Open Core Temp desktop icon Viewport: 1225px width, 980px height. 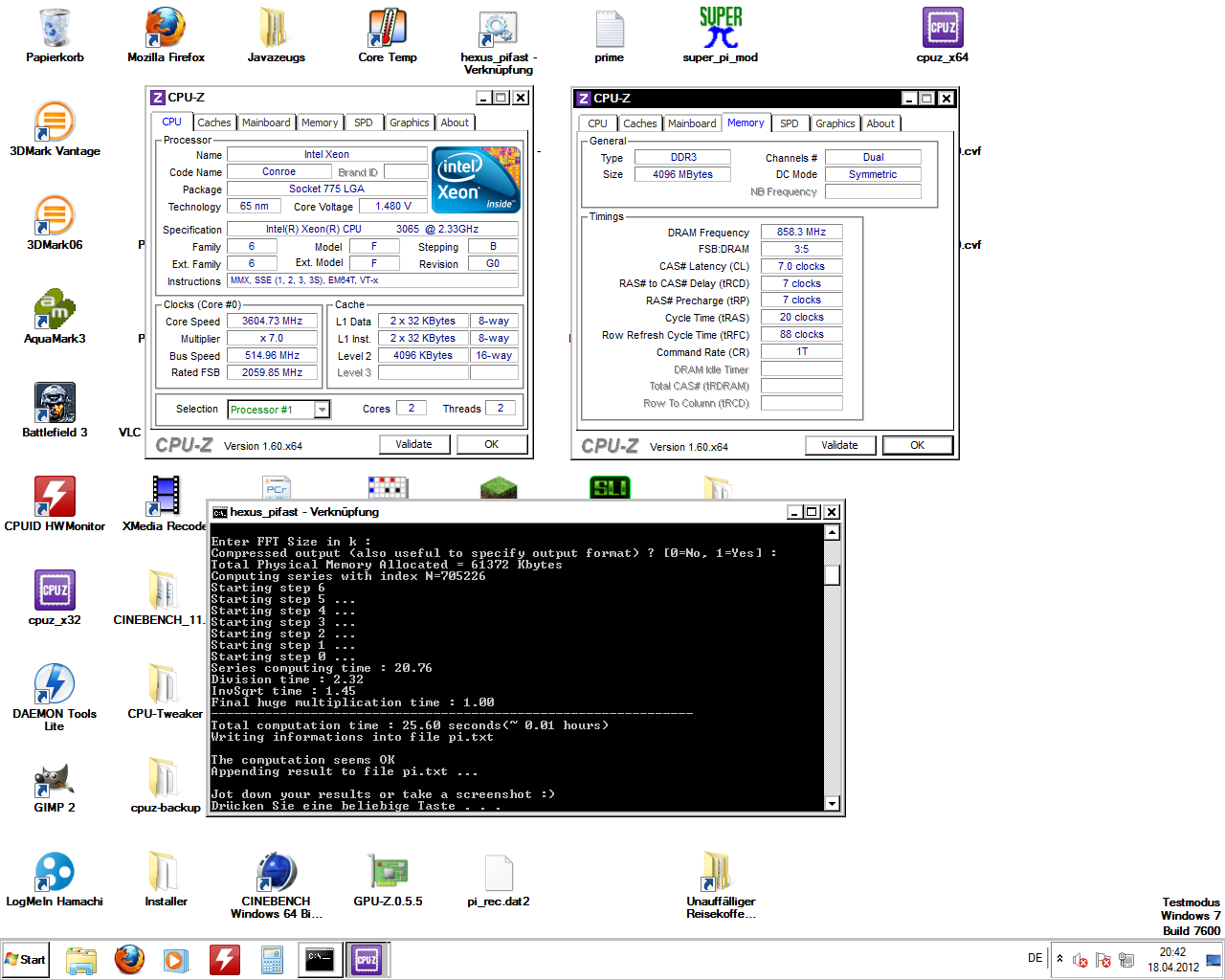point(388,35)
